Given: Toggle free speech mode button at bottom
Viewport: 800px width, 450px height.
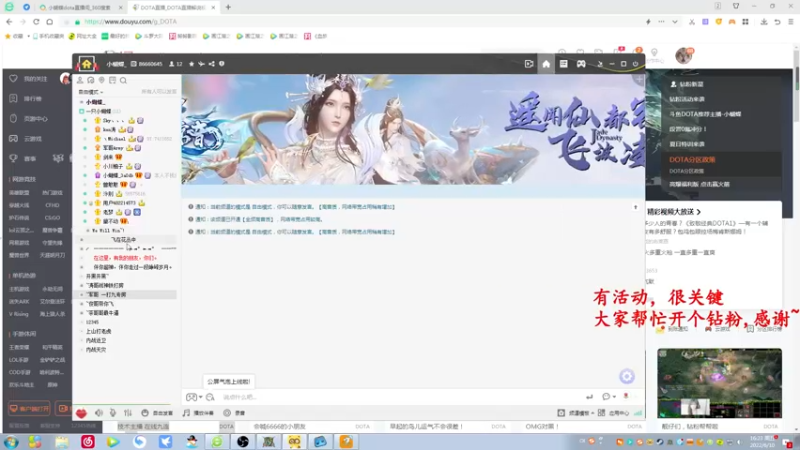Looking at the screenshot, I should [x=158, y=413].
